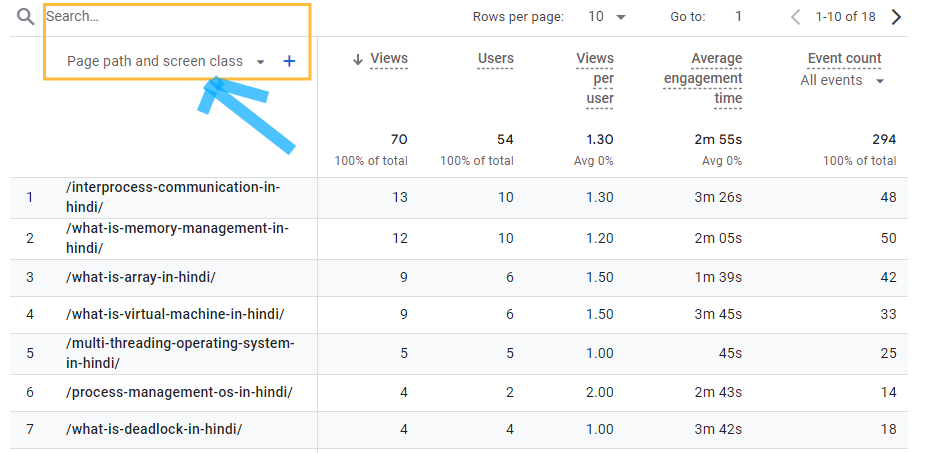929x453 pixels.
Task: Click total average engagement 2m 55s
Action: pyautogui.click(x=718, y=140)
